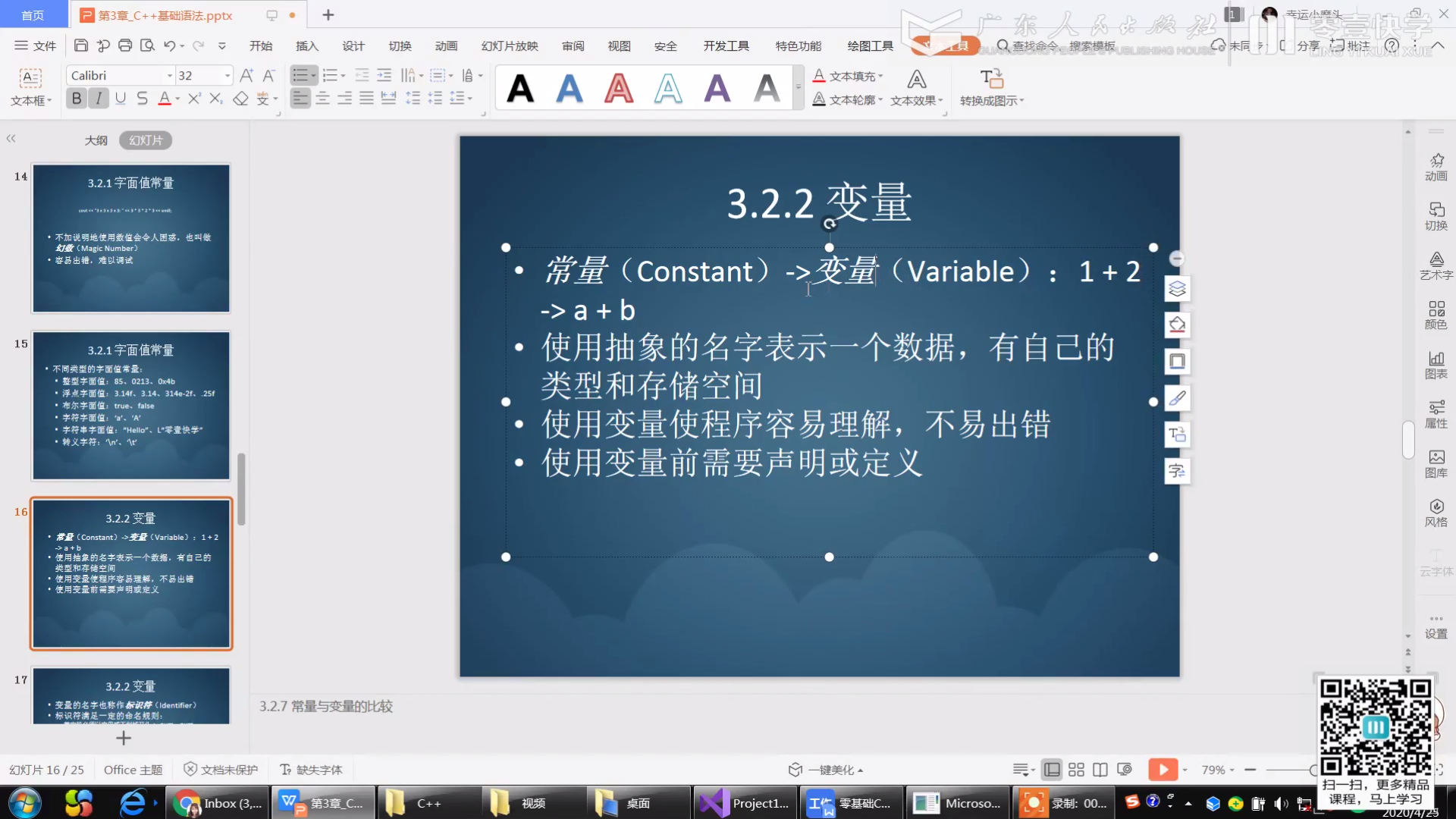
Task: Toggle underline formatting
Action: 121,99
